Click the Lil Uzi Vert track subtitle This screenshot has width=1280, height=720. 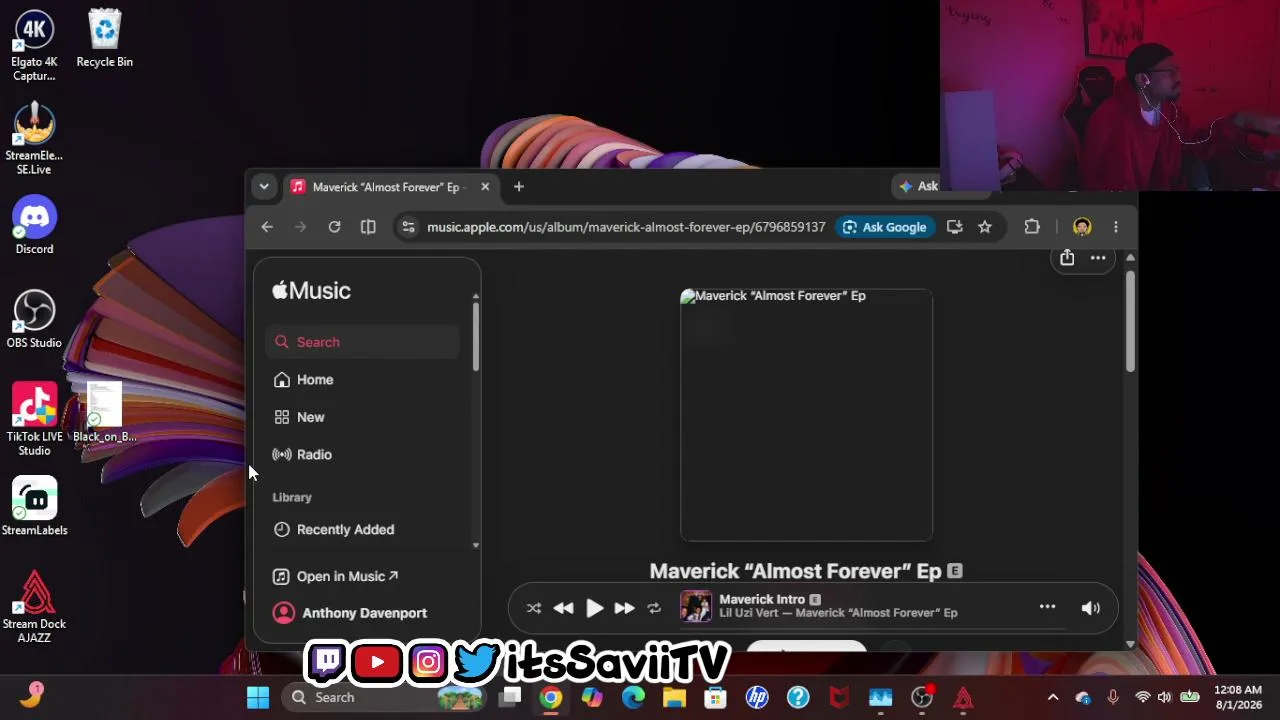(838, 613)
